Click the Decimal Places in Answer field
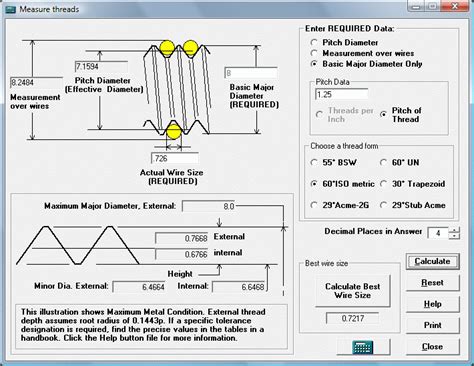474x366 pixels. 438,233
